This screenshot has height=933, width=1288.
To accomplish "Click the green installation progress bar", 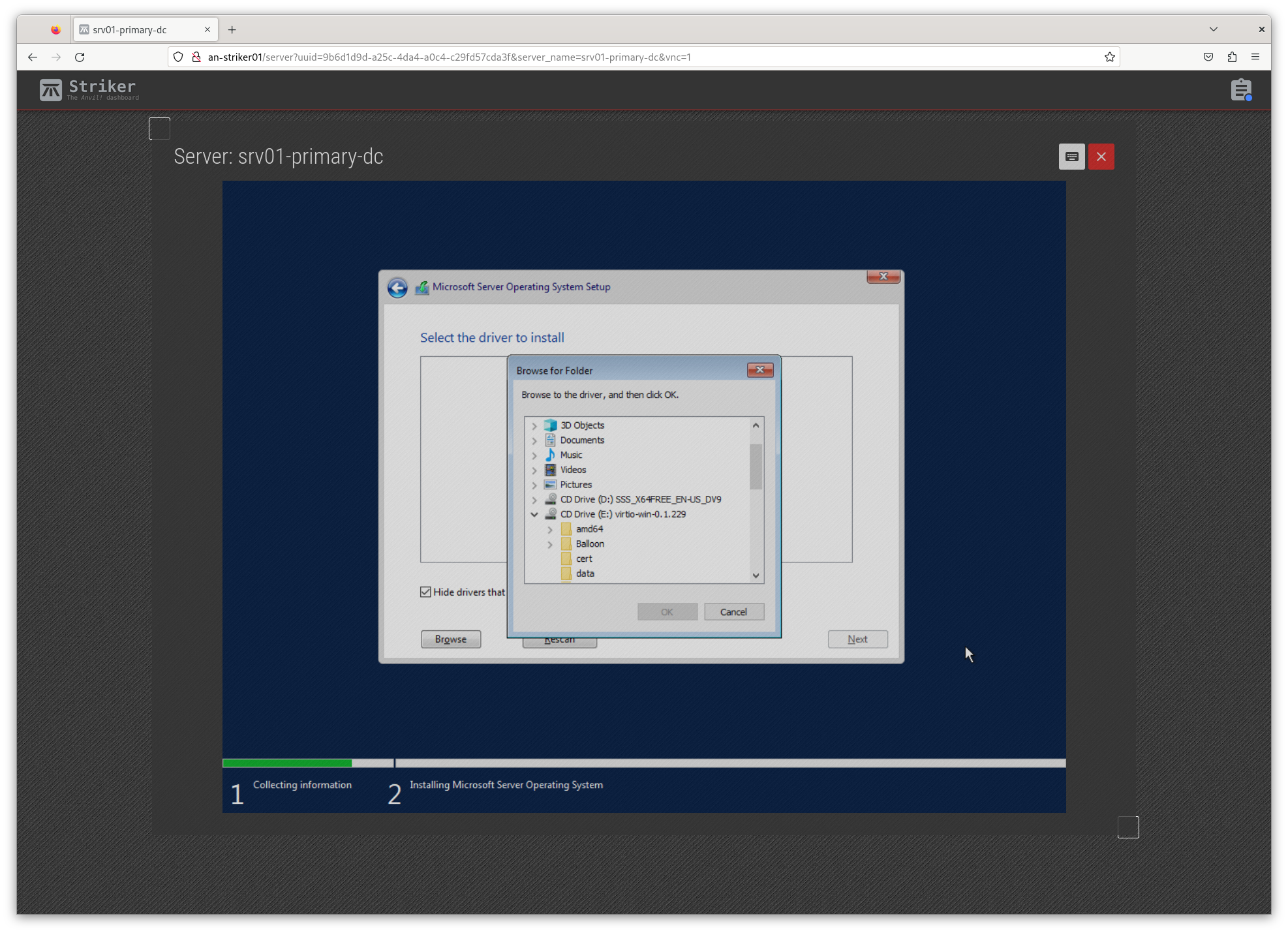I will (287, 763).
